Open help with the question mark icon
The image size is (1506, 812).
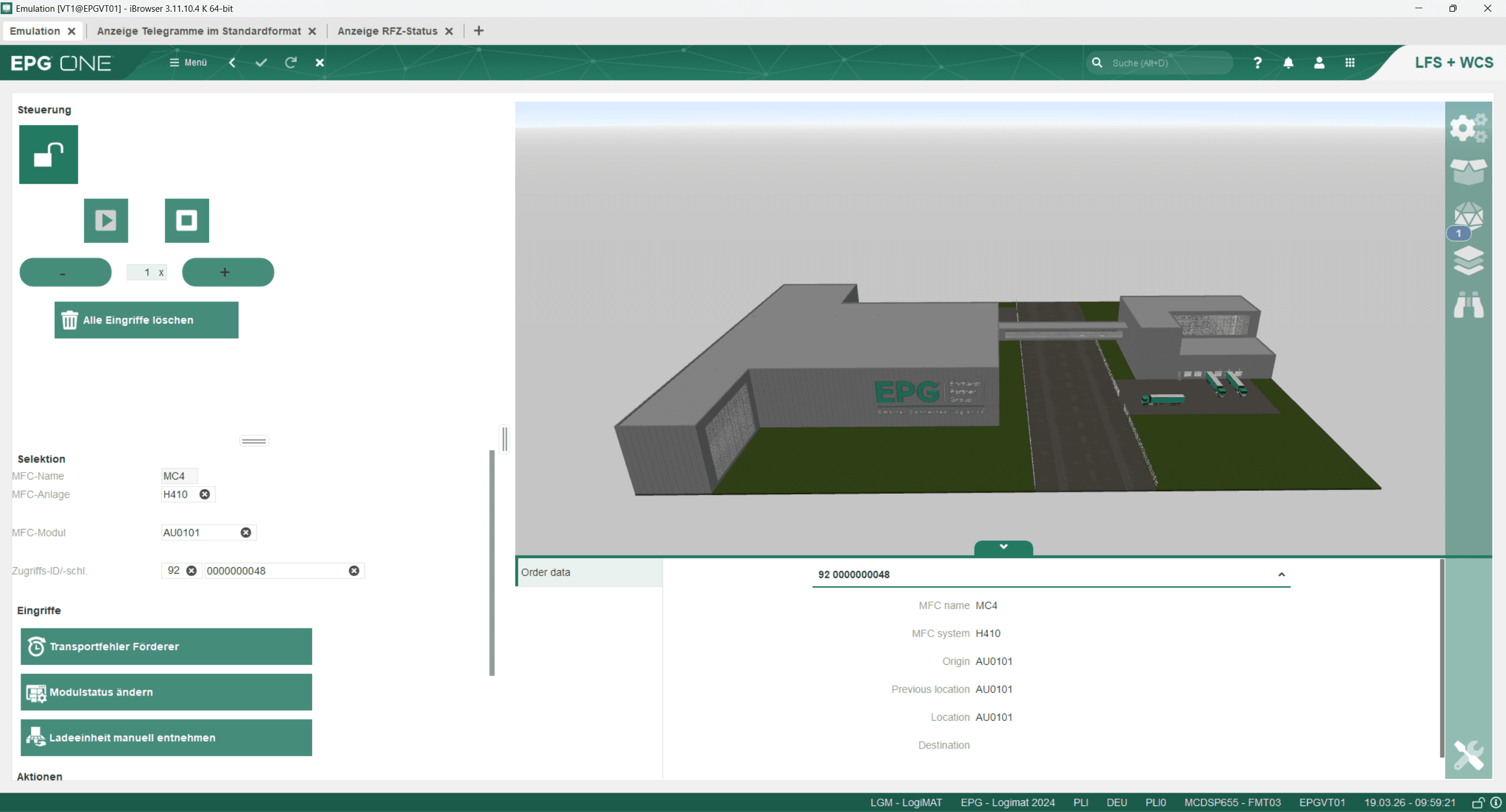(1258, 62)
